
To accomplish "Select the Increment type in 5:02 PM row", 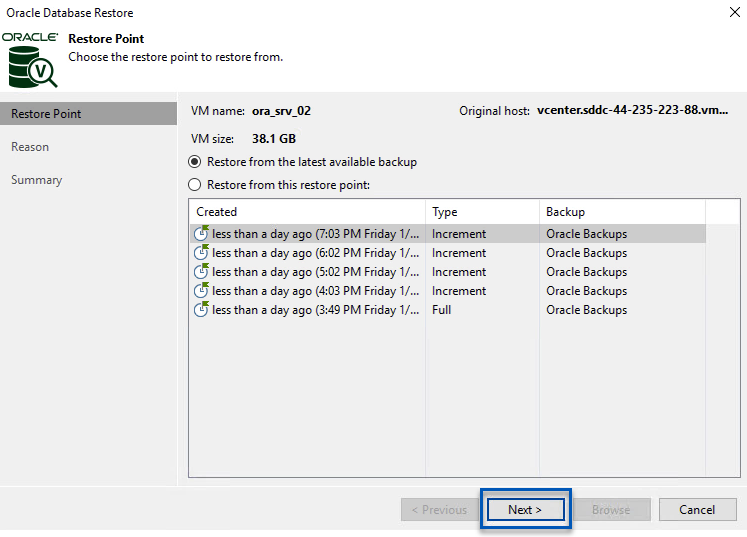I will point(459,272).
